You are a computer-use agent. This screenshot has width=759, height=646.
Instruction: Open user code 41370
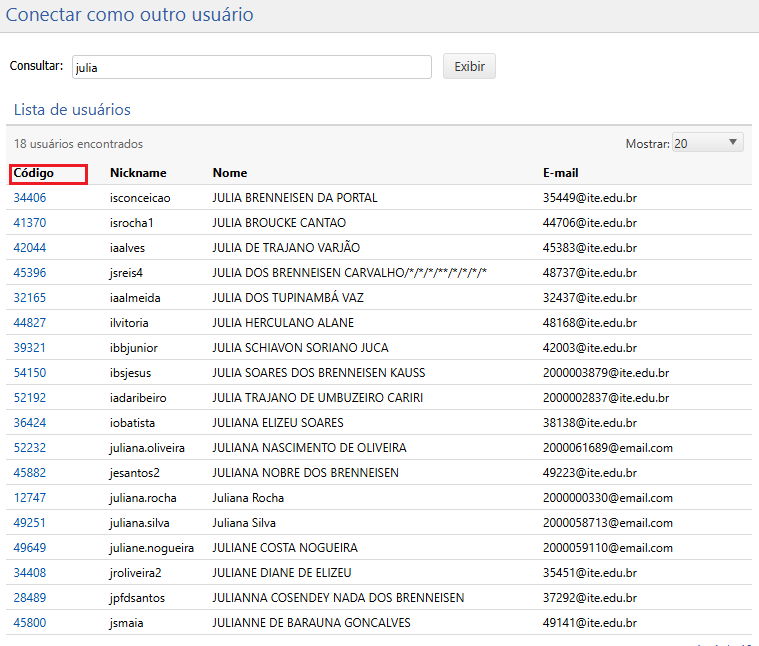coord(30,223)
